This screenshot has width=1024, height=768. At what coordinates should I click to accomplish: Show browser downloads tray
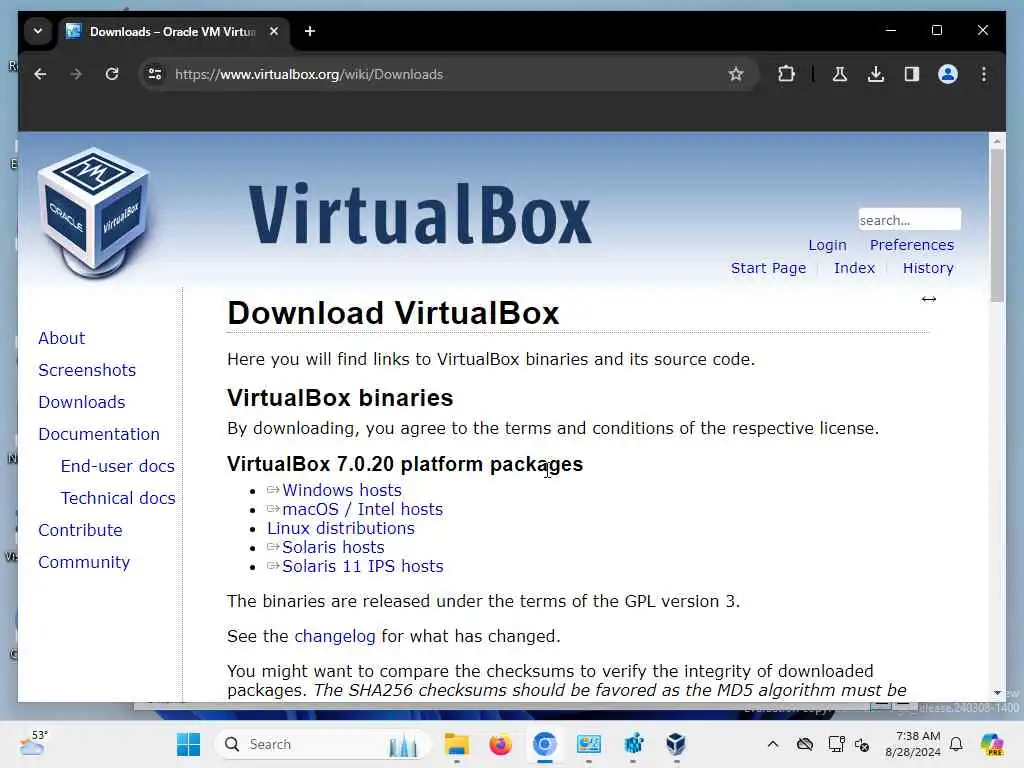[x=876, y=74]
